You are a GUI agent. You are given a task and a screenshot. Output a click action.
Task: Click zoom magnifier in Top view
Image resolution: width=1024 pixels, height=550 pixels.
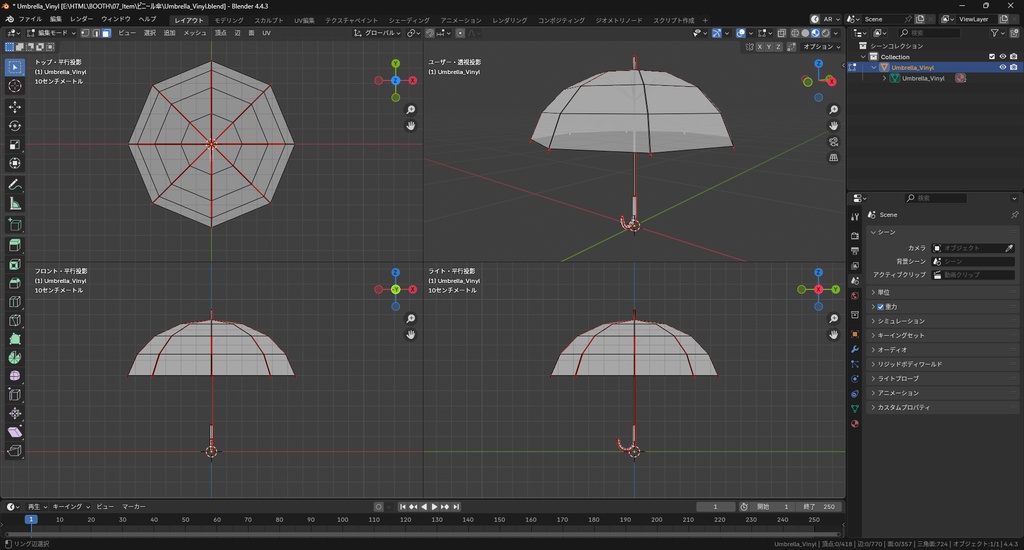[411, 110]
